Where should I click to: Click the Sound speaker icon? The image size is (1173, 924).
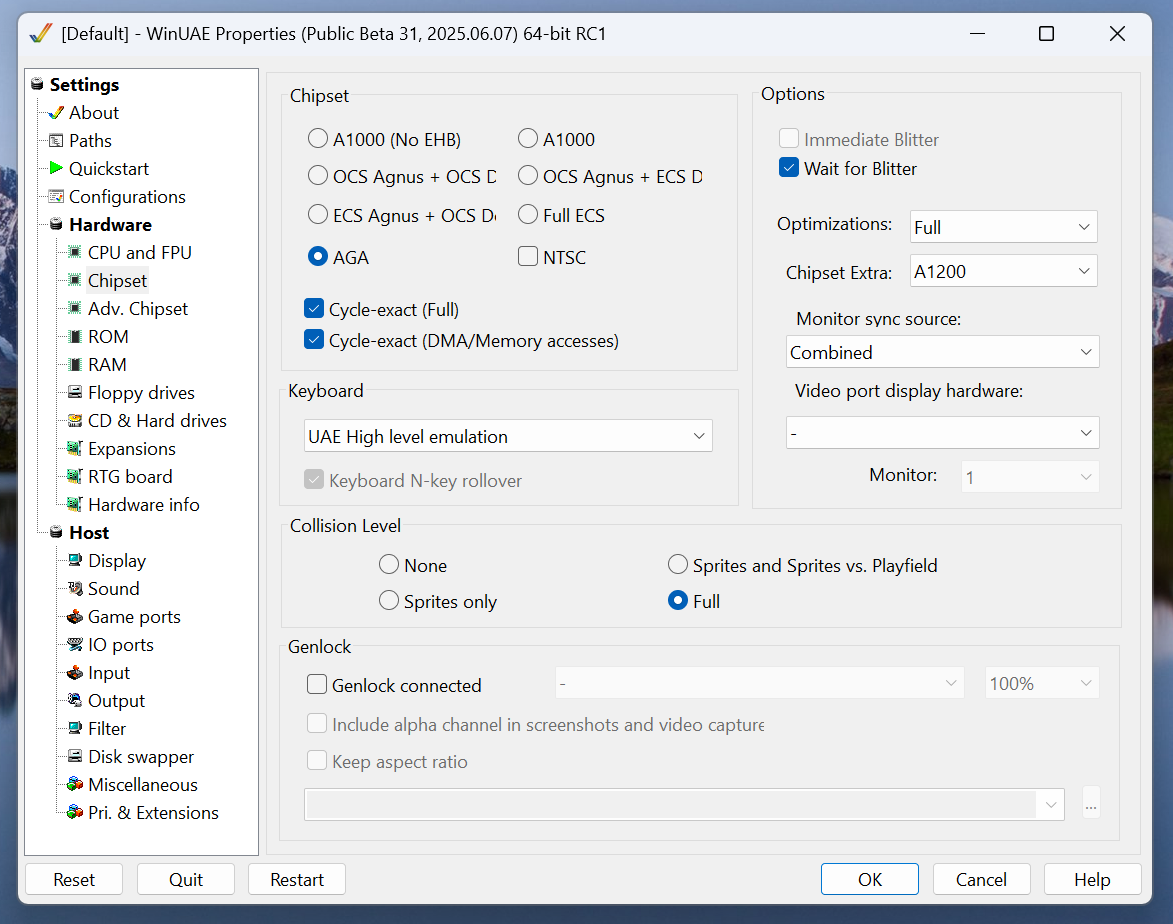point(75,588)
